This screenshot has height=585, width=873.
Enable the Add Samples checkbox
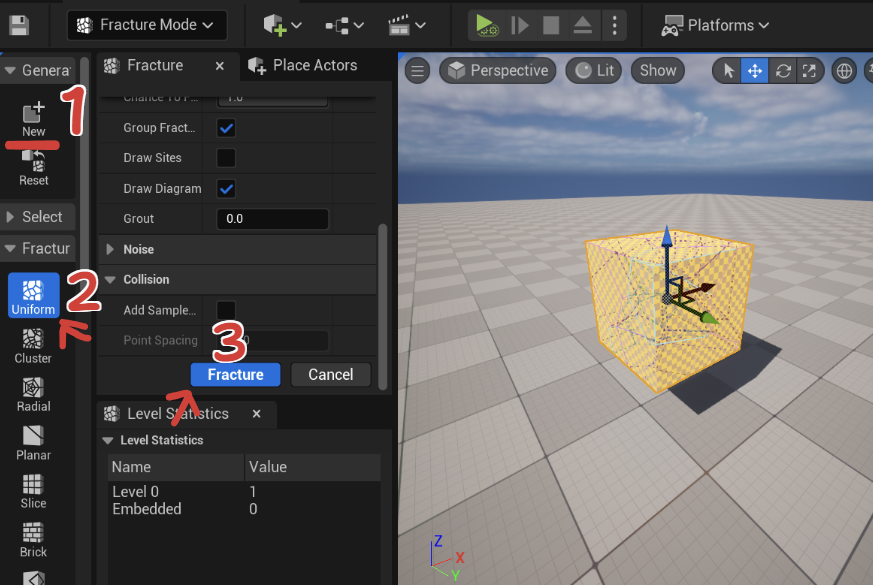coord(226,310)
